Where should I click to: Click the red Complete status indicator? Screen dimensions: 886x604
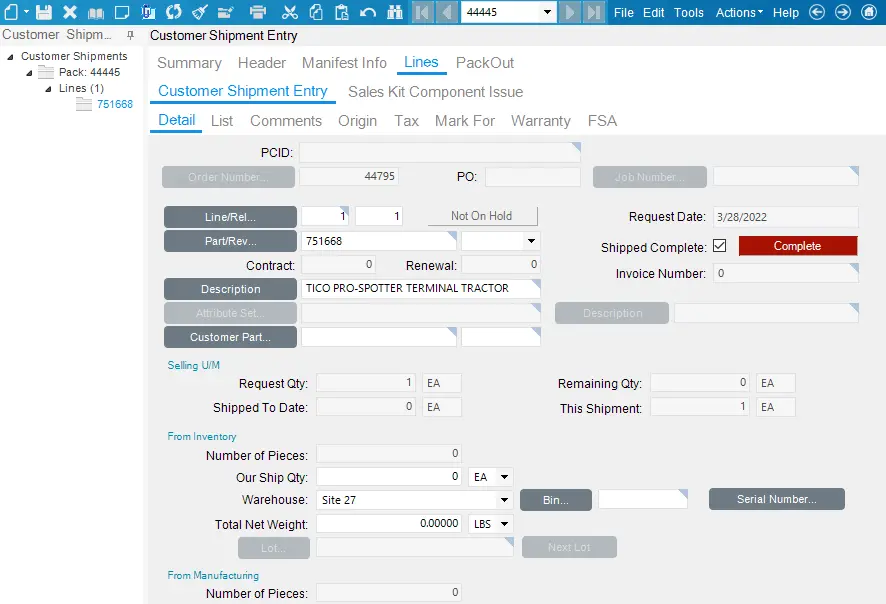[797, 246]
